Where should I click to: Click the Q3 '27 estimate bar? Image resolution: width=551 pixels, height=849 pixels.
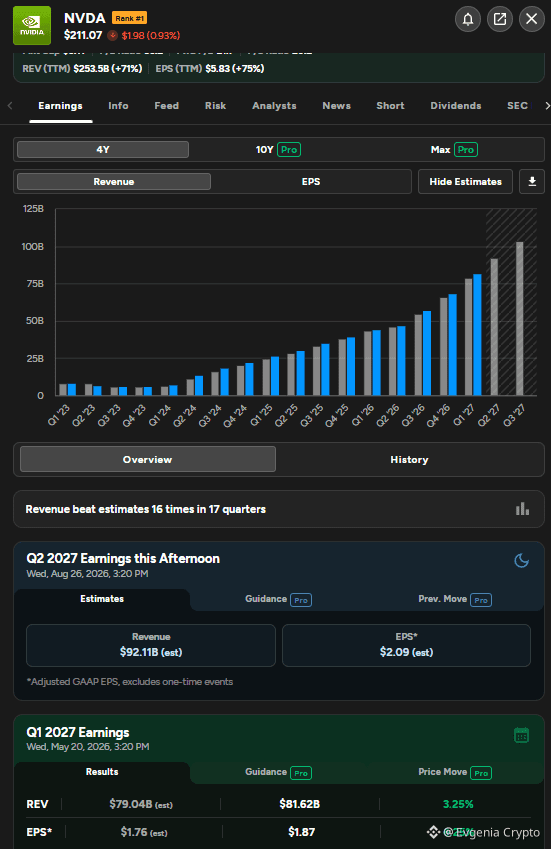pos(520,318)
